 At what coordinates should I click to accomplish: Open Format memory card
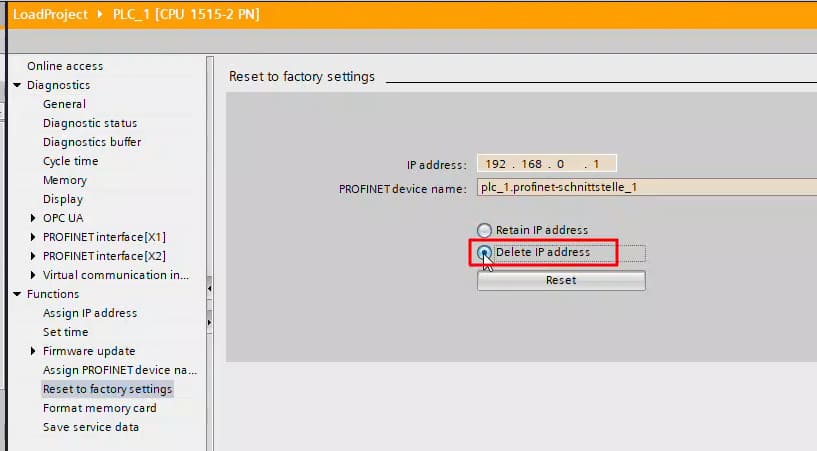tap(99, 408)
